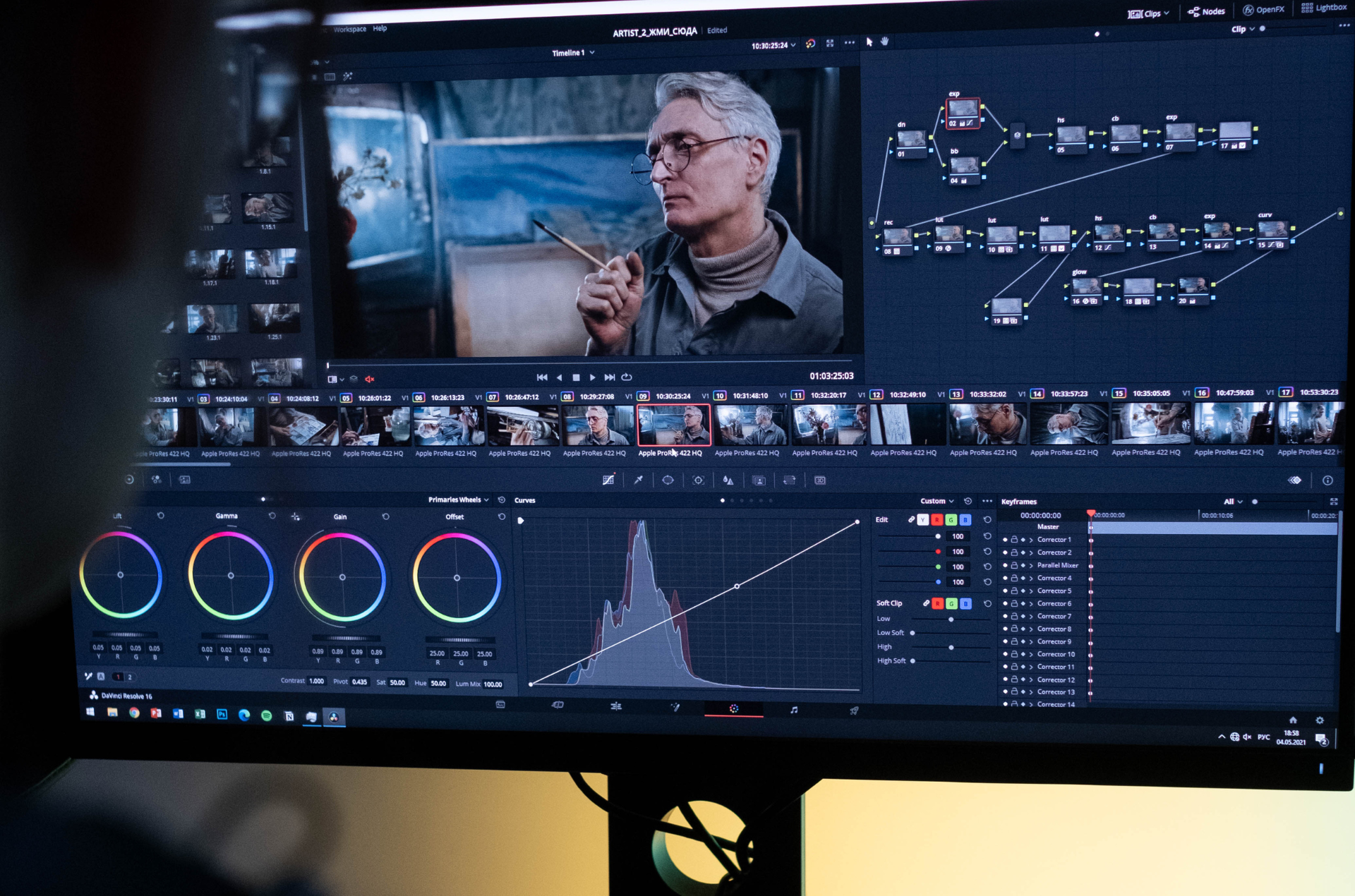1355x896 pixels.
Task: Toggle B channel in curve Edit
Action: (x=965, y=520)
